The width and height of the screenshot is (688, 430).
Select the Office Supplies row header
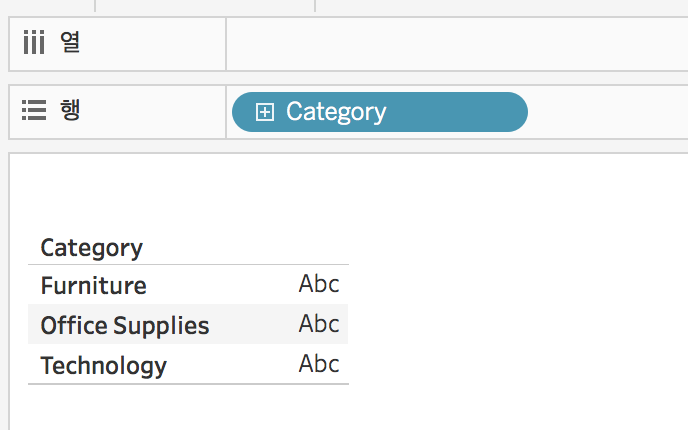(125, 326)
